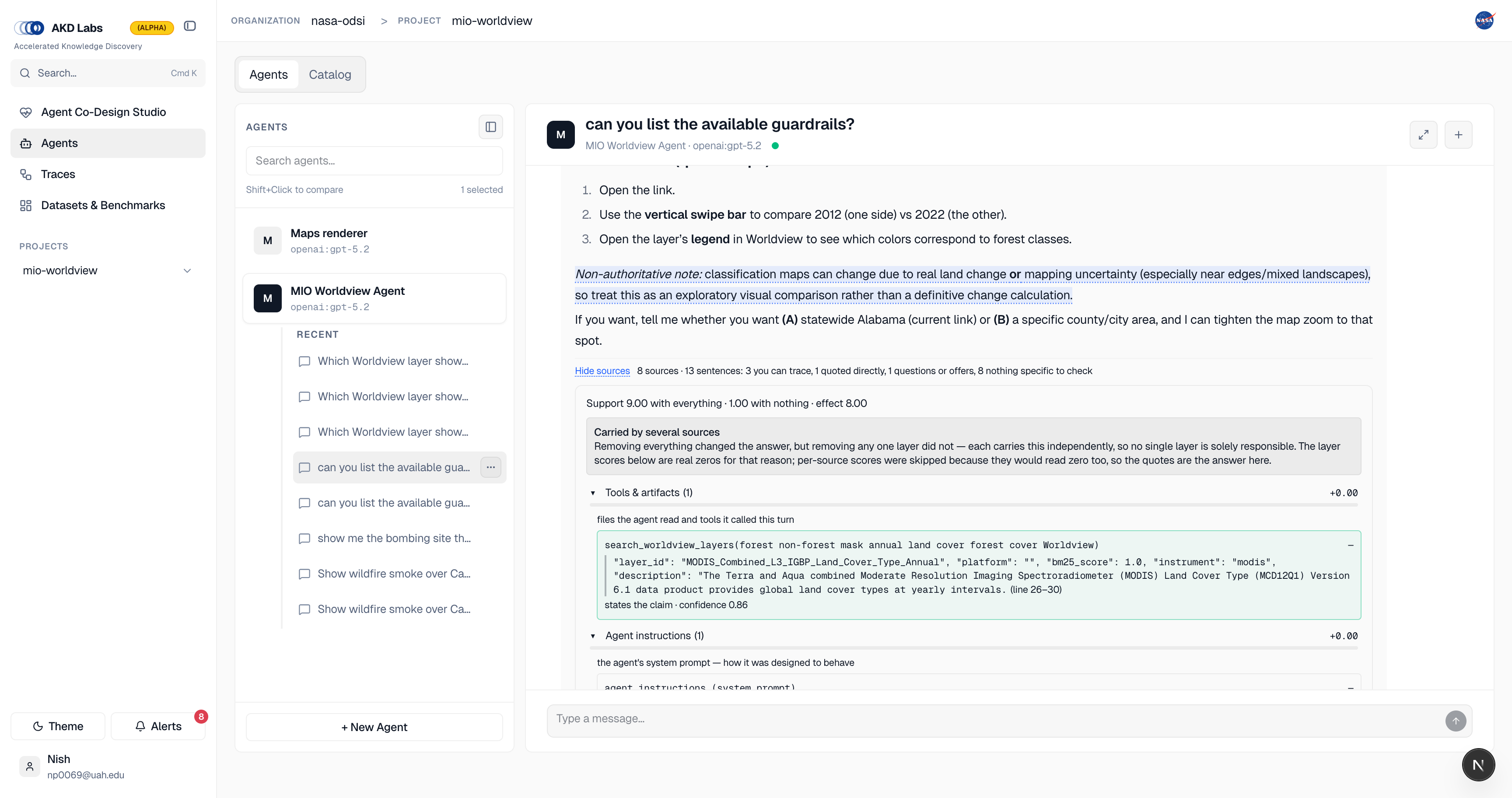Click the sidebar 'Search...' field
Image resolution: width=1512 pixels, height=798 pixels.
(108, 73)
